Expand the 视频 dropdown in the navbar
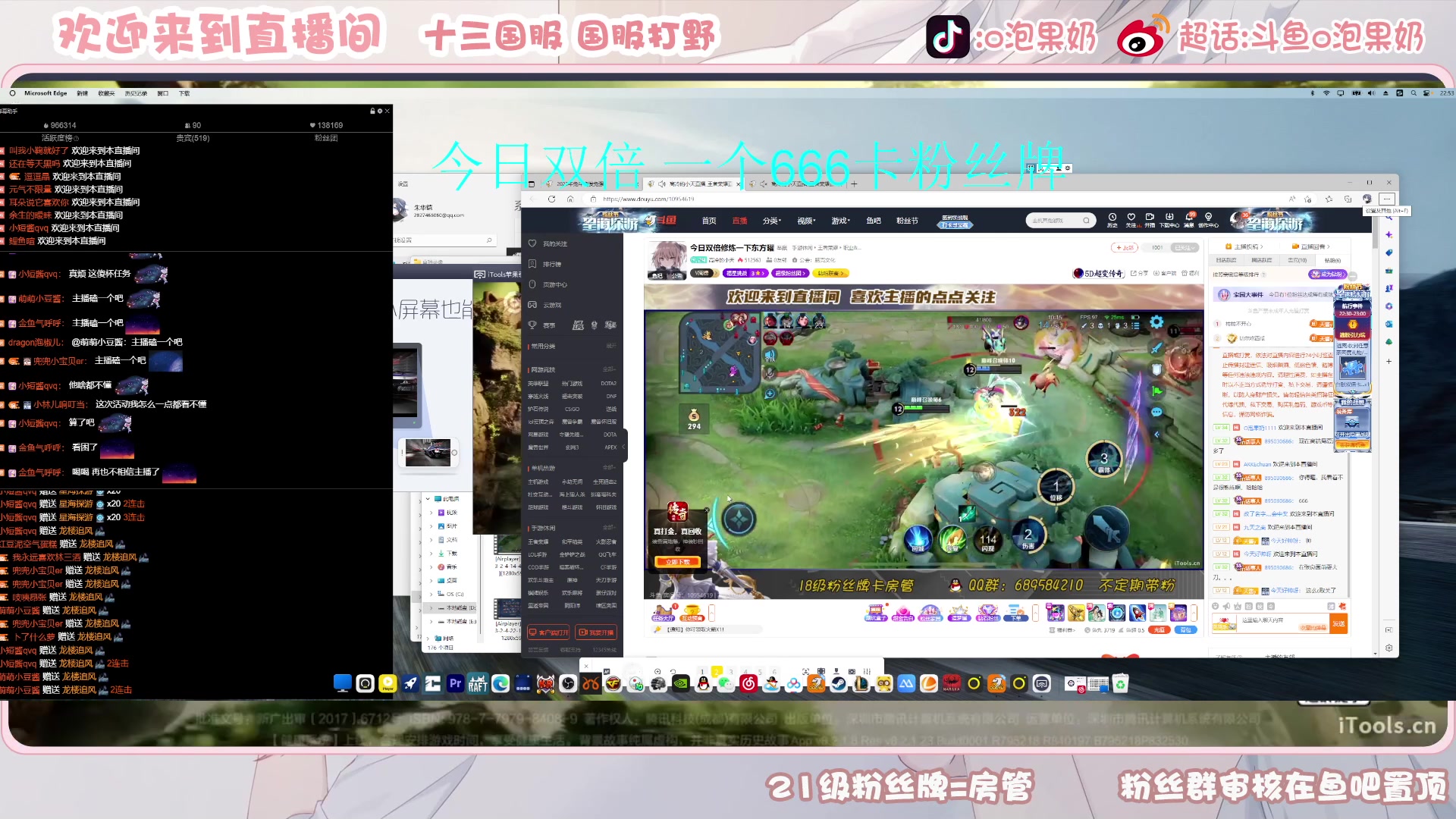This screenshot has height=819, width=1456. click(806, 220)
